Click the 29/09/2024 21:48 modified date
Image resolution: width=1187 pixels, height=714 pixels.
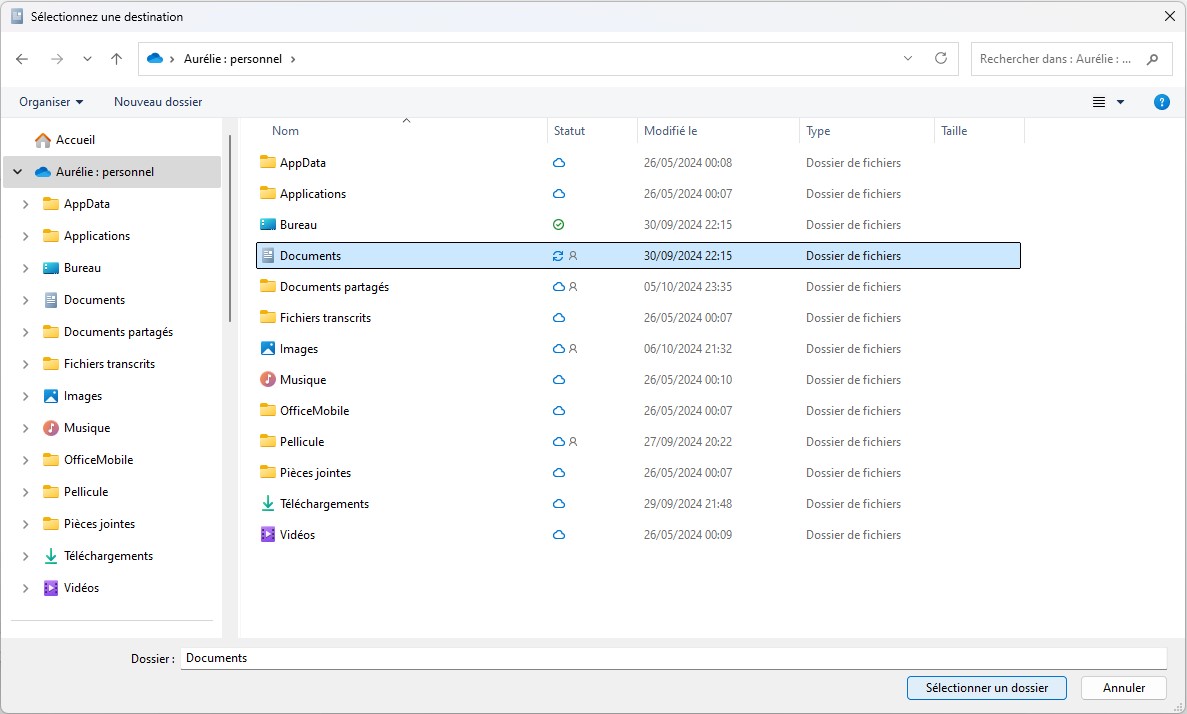click(x=688, y=504)
